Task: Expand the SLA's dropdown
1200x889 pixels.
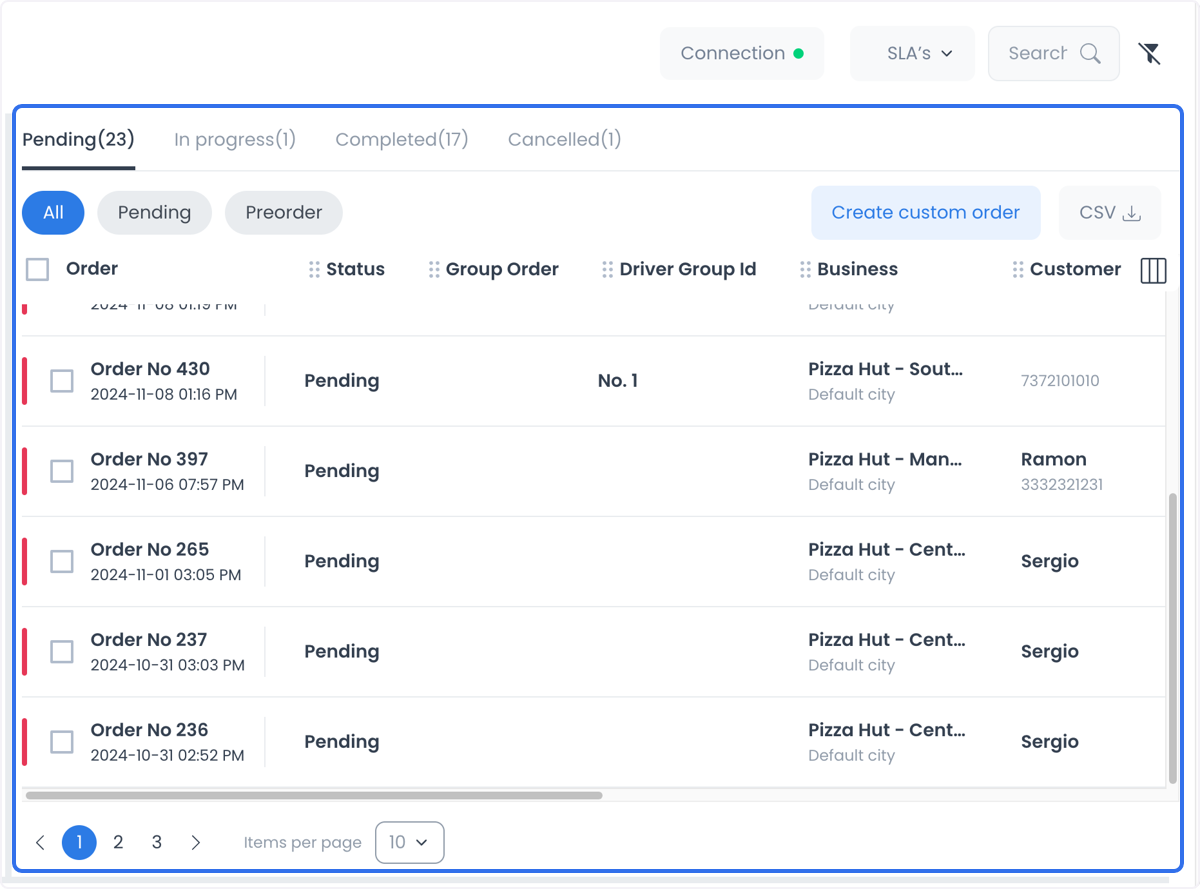Action: click(912, 54)
